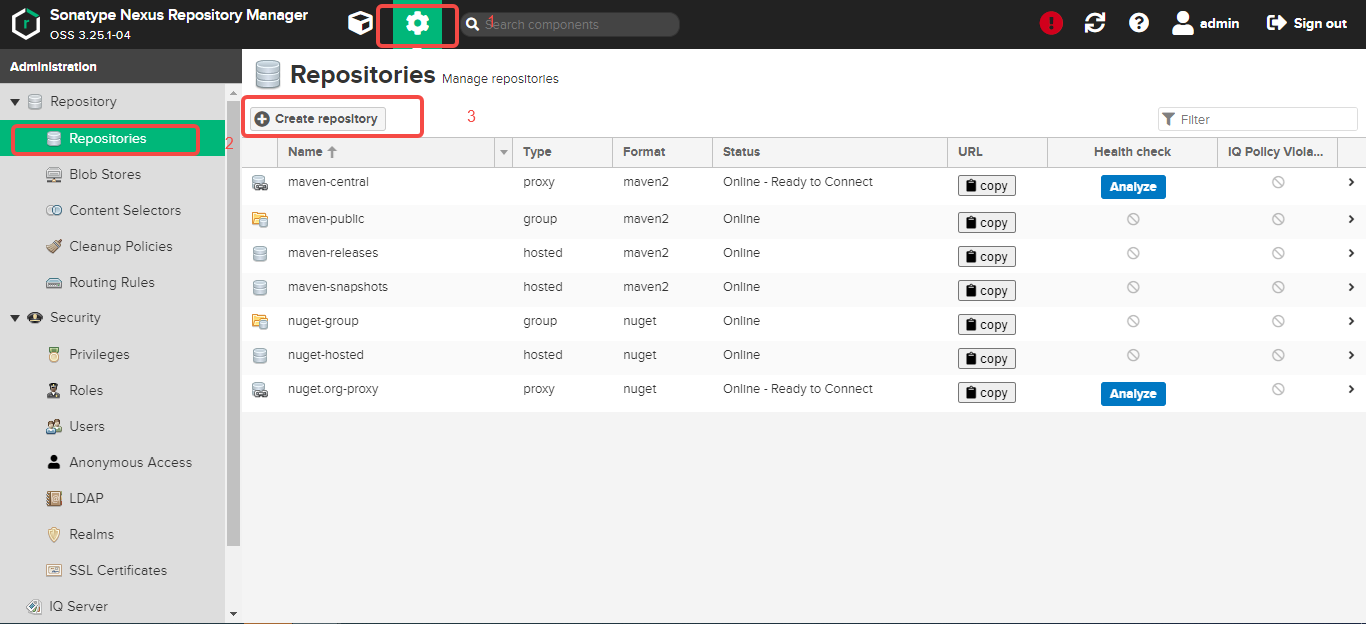Open Roles under Security
1366x624 pixels.
tap(86, 390)
